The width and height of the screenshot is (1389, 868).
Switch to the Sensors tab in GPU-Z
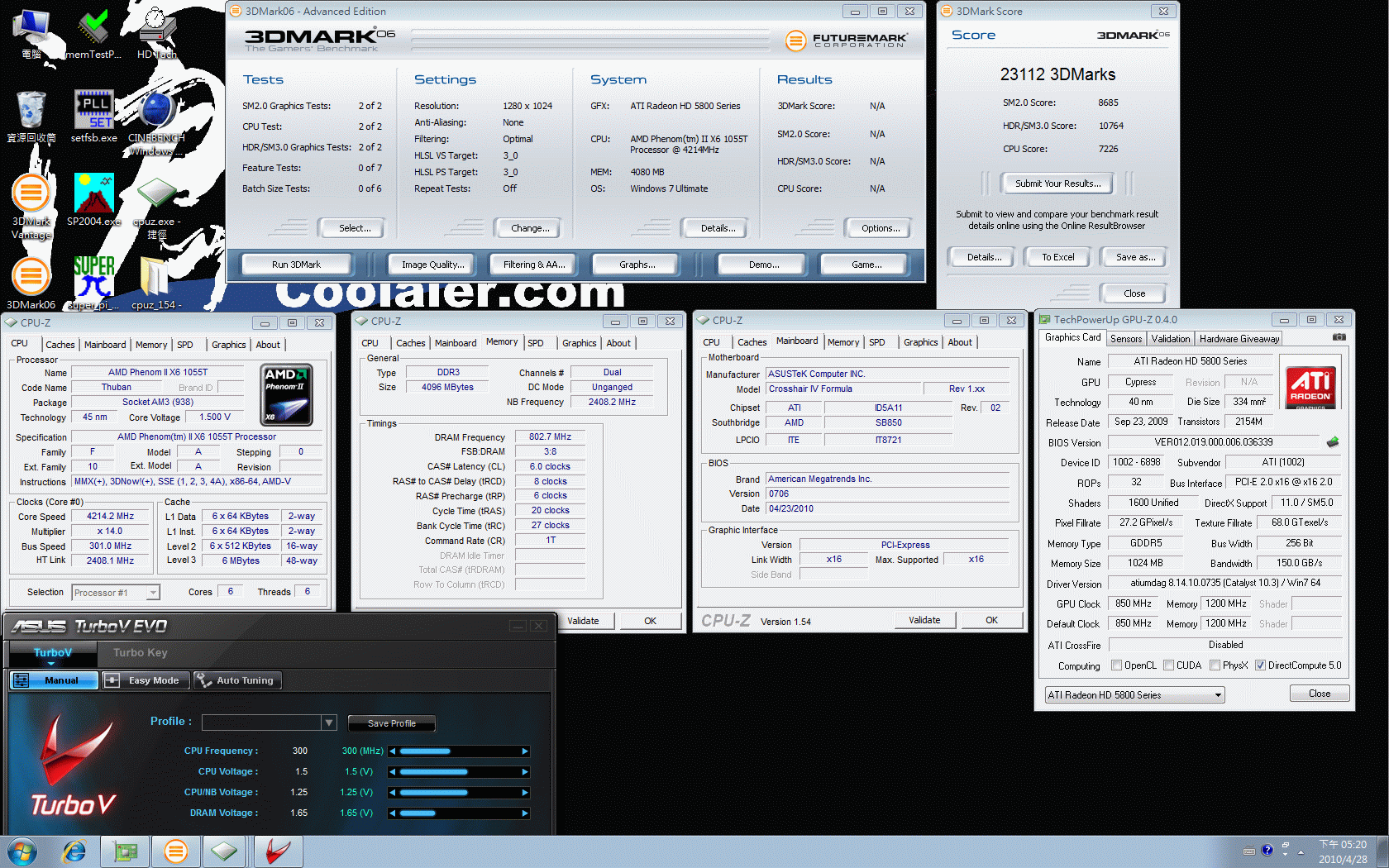tap(1125, 339)
